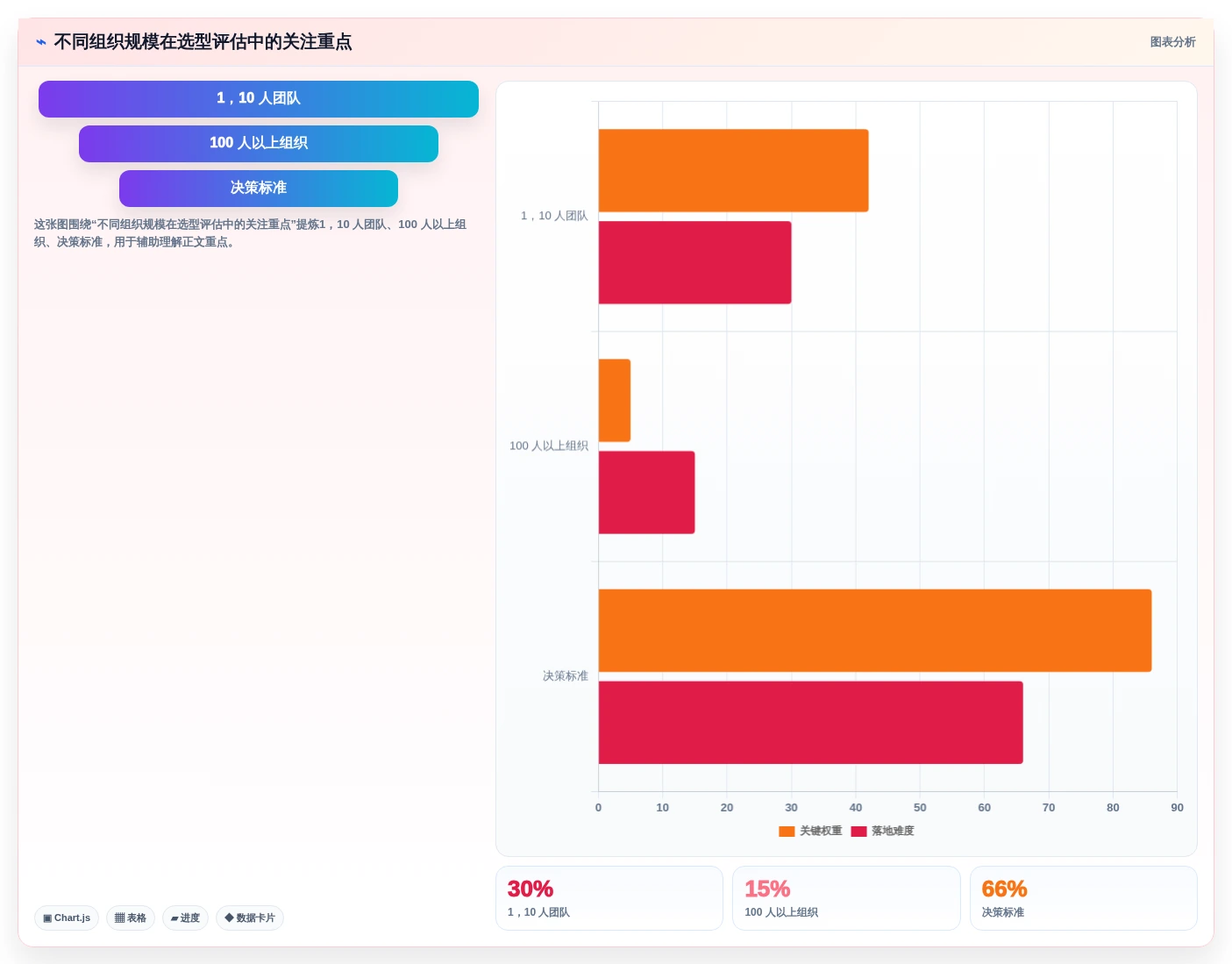This screenshot has height=964, width=1232.
Task: Click the red 落地难度 legend swatch
Action: [x=858, y=832]
